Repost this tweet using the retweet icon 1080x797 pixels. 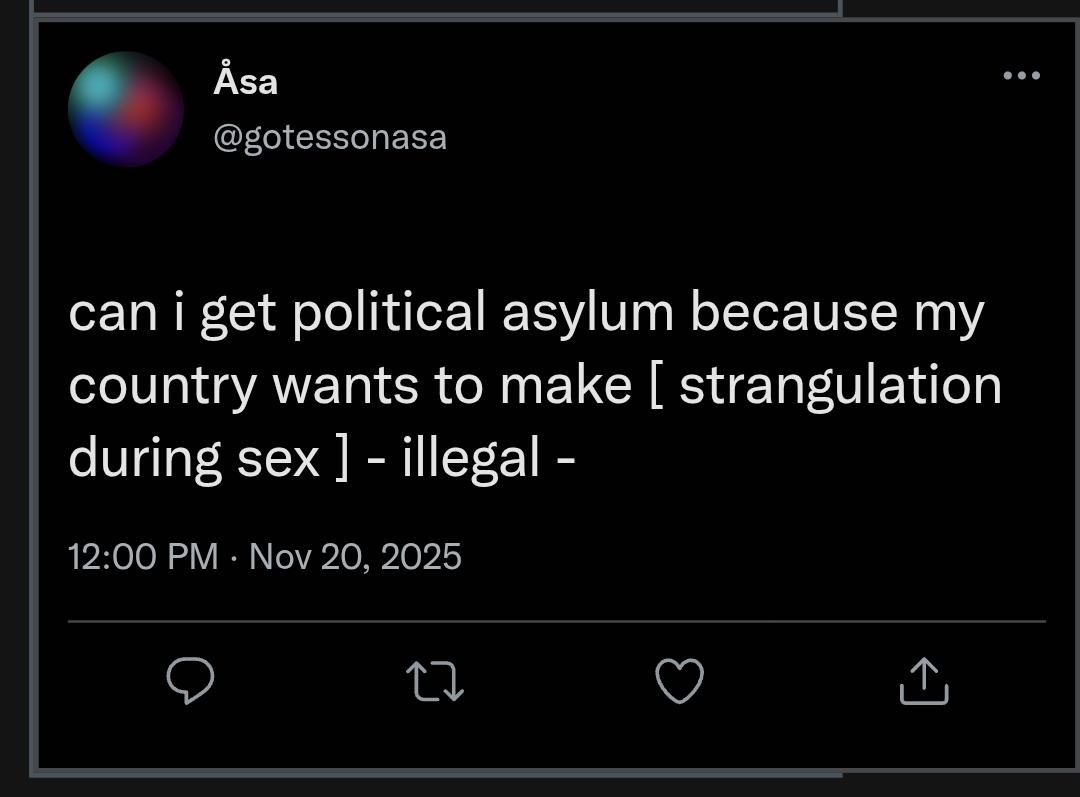(x=435, y=682)
